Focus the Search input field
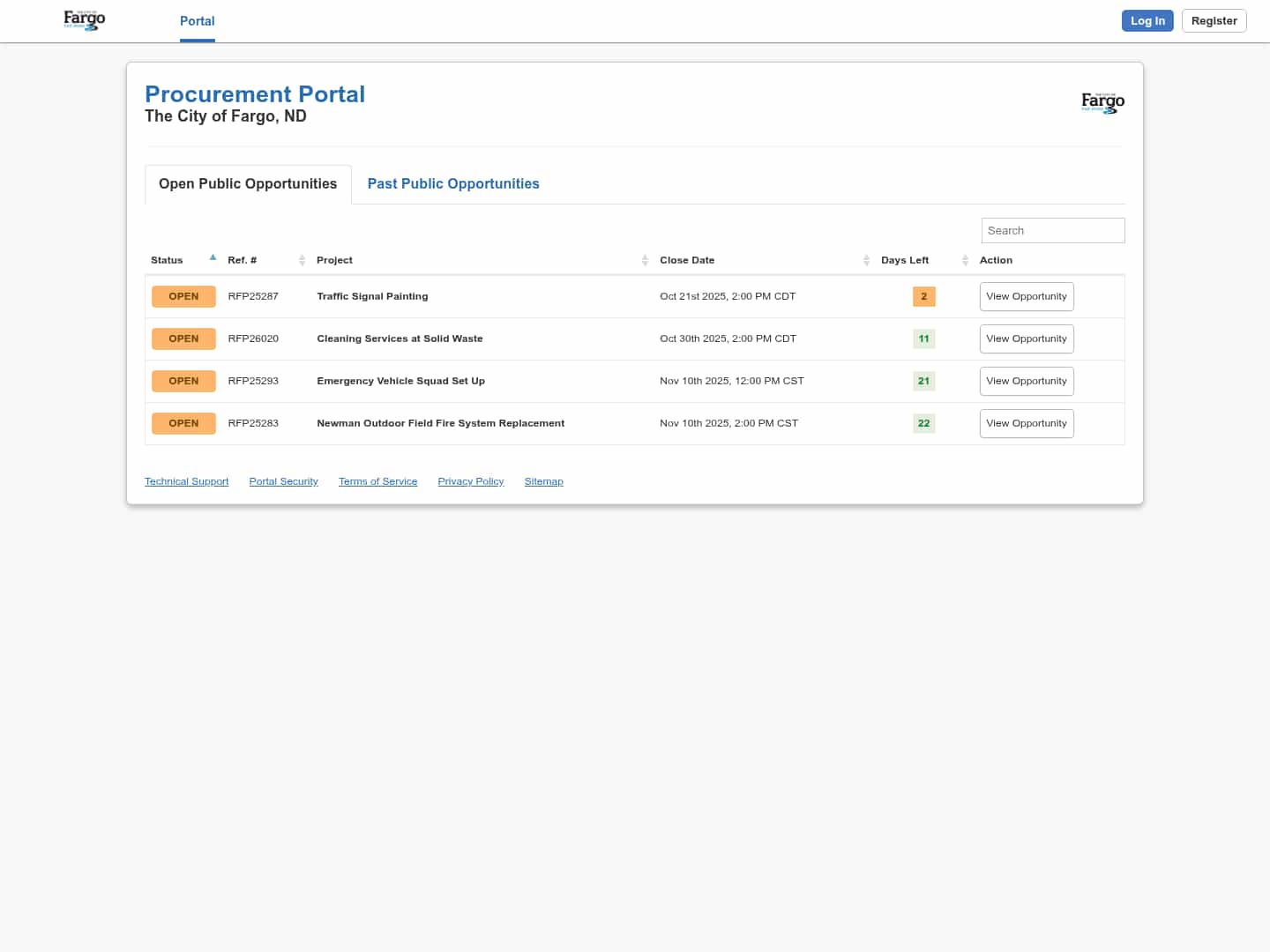The height and width of the screenshot is (952, 1270). (x=1052, y=230)
